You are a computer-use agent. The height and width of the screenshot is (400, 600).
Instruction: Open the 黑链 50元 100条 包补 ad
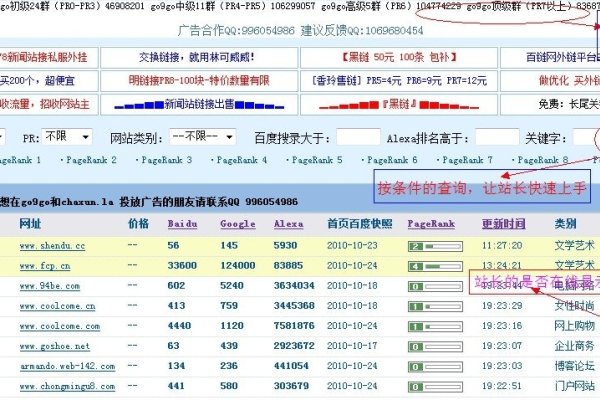pyautogui.click(x=399, y=57)
